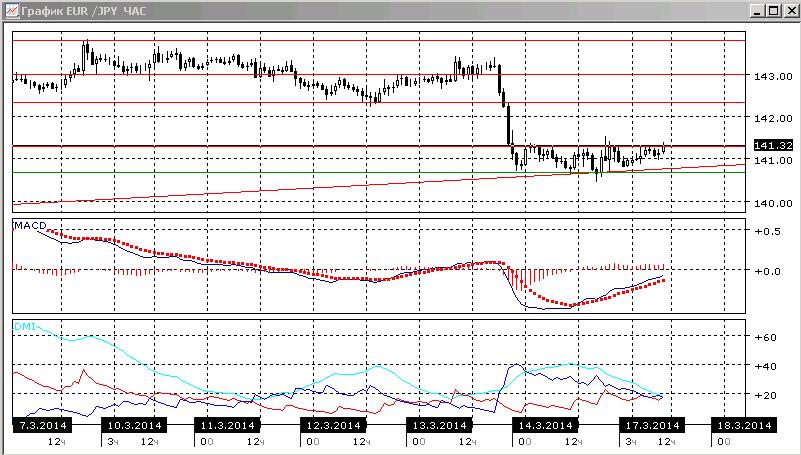Select the 18.3.2014 date marker

point(744,425)
